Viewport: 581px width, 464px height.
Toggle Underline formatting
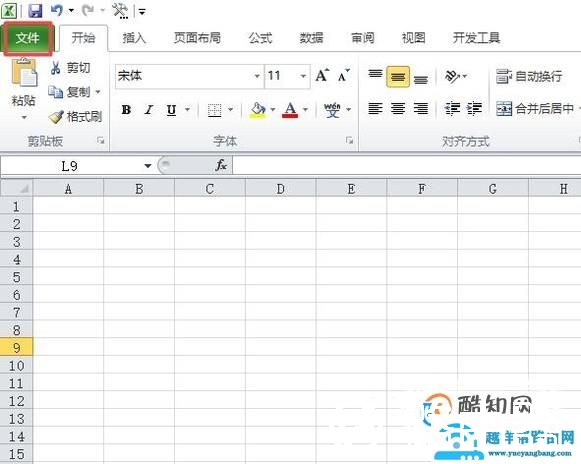[171, 110]
